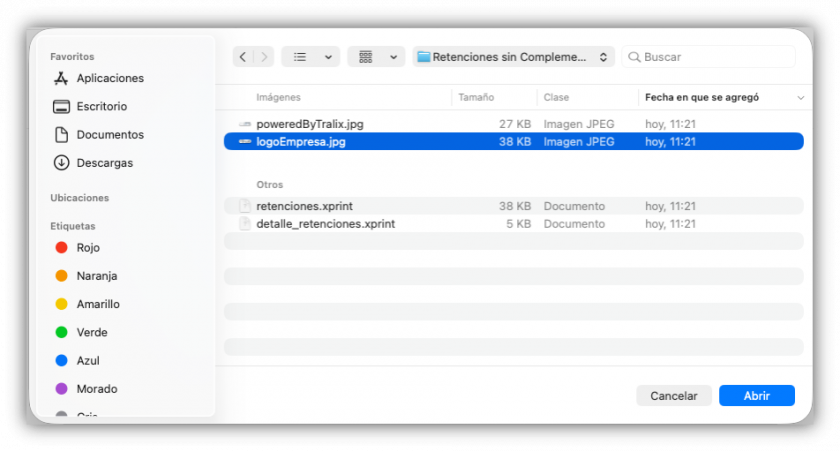Image resolution: width=840 pixels, height=452 pixels.
Task: Select the list view icon
Action: point(300,57)
